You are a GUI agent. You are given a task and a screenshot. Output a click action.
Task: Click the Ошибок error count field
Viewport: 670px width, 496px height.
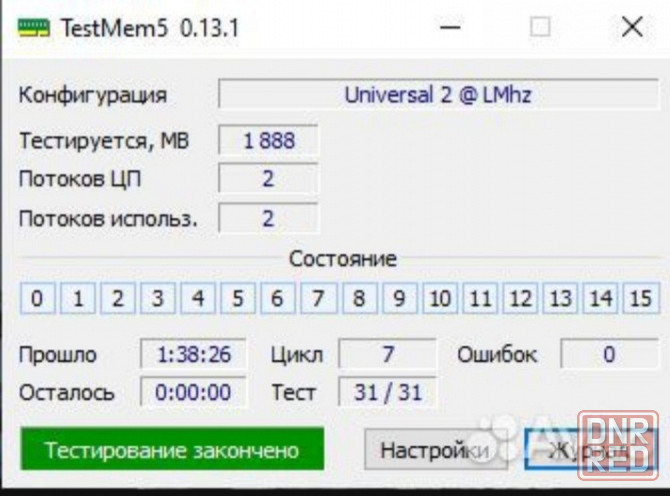click(608, 355)
